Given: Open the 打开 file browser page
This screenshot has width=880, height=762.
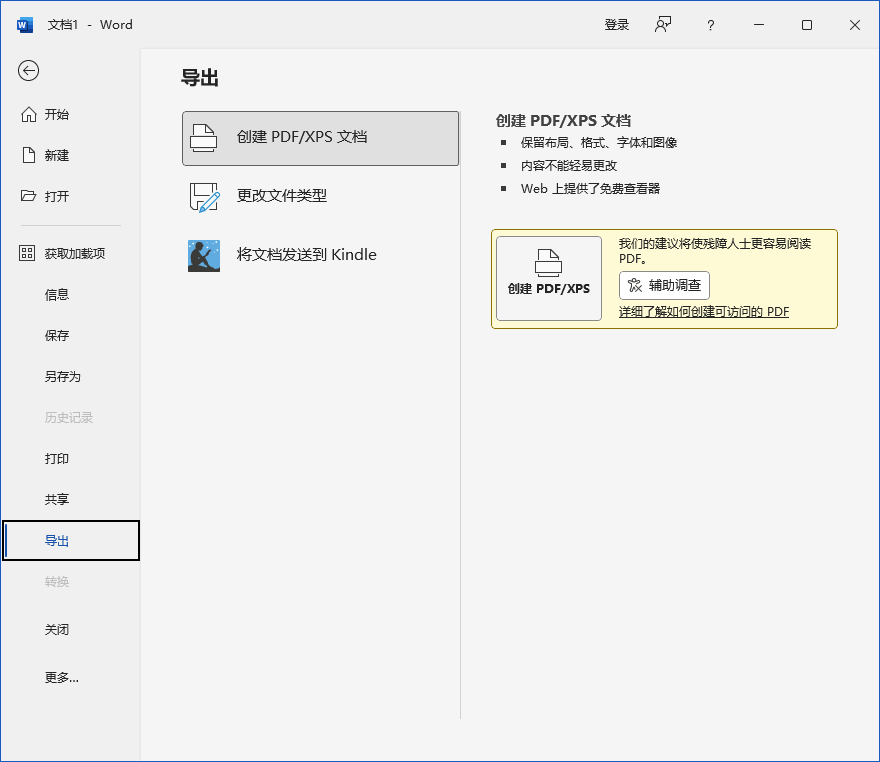Looking at the screenshot, I should pyautogui.click(x=57, y=196).
